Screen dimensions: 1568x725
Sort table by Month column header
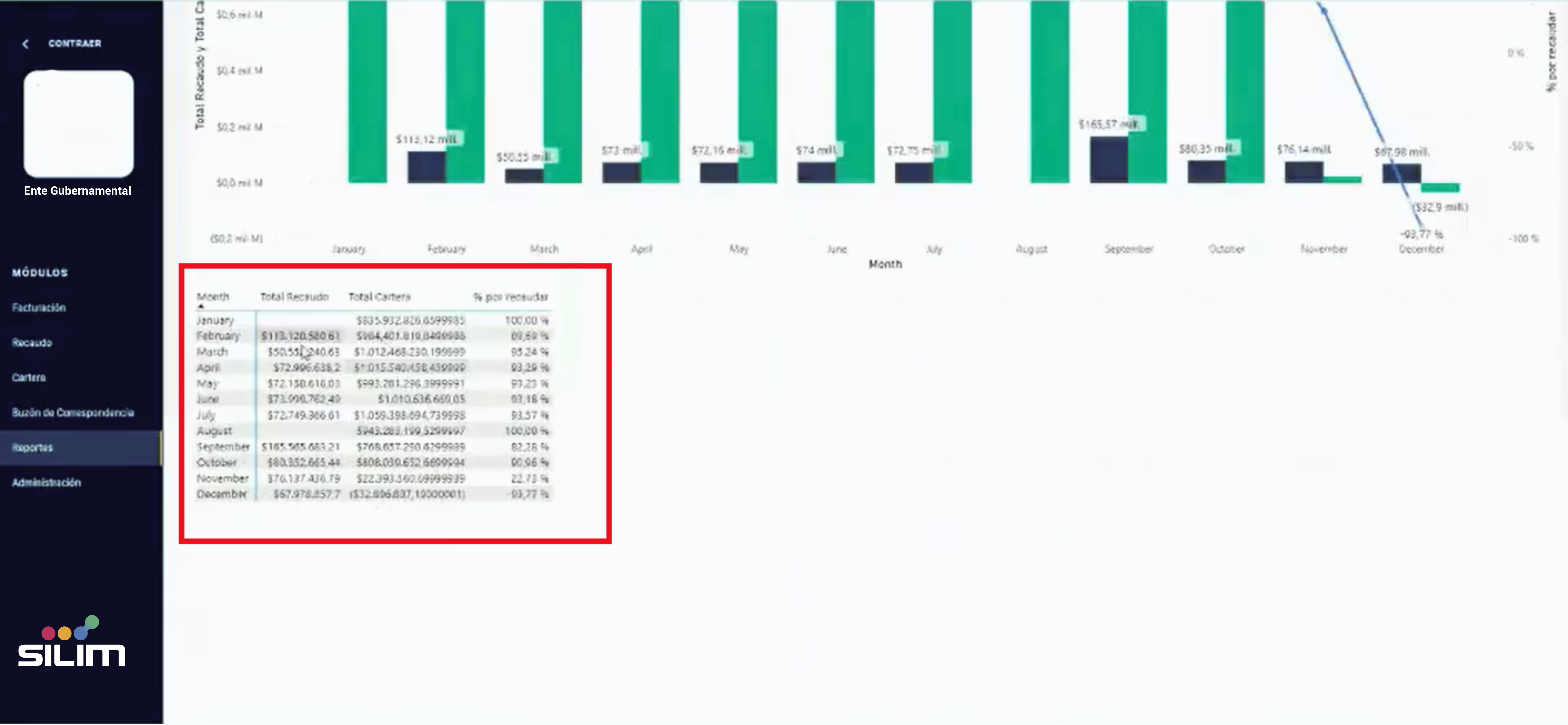click(x=213, y=297)
